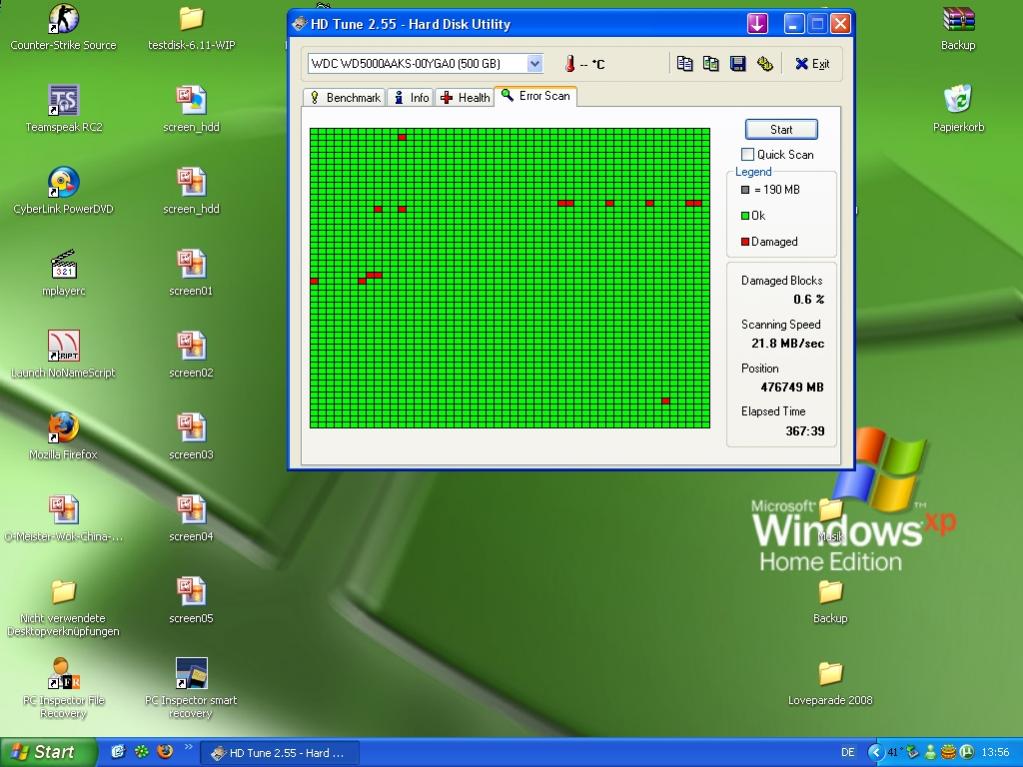This screenshot has width=1023, height=767.
Task: Select Backup archive icon at top right
Action: click(x=958, y=27)
